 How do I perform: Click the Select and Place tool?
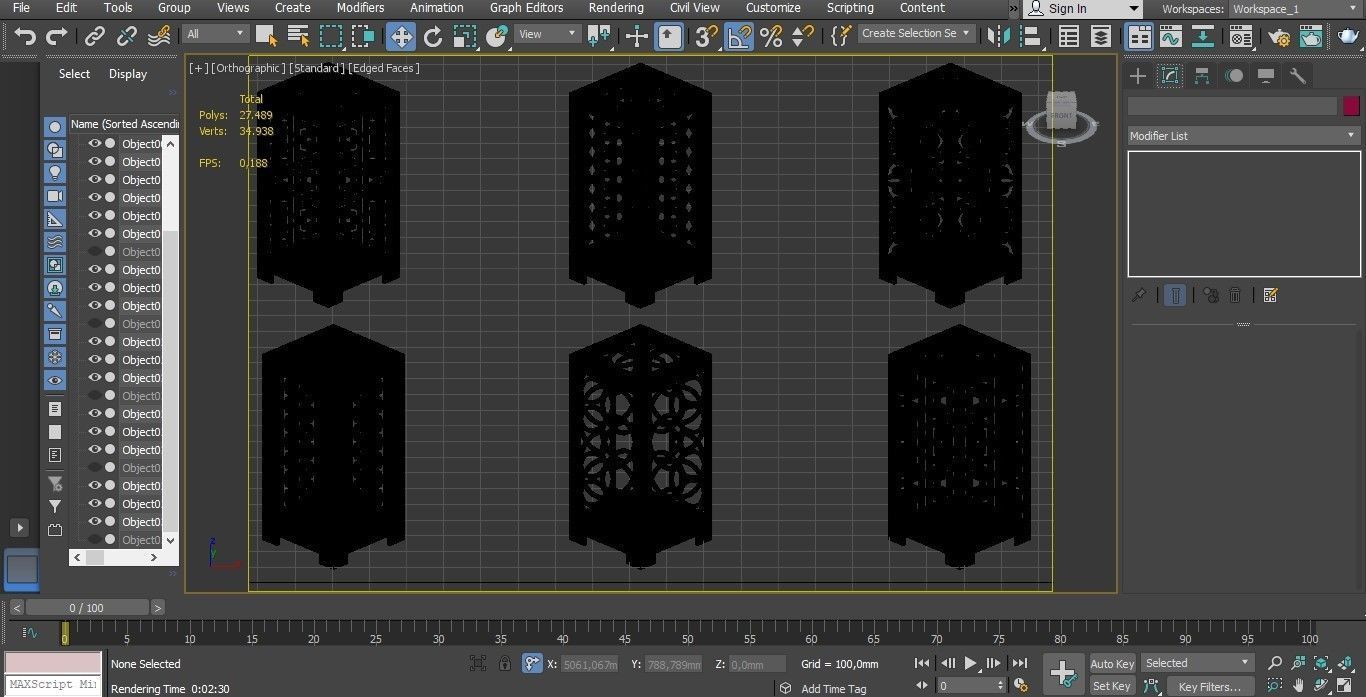tap(497, 37)
